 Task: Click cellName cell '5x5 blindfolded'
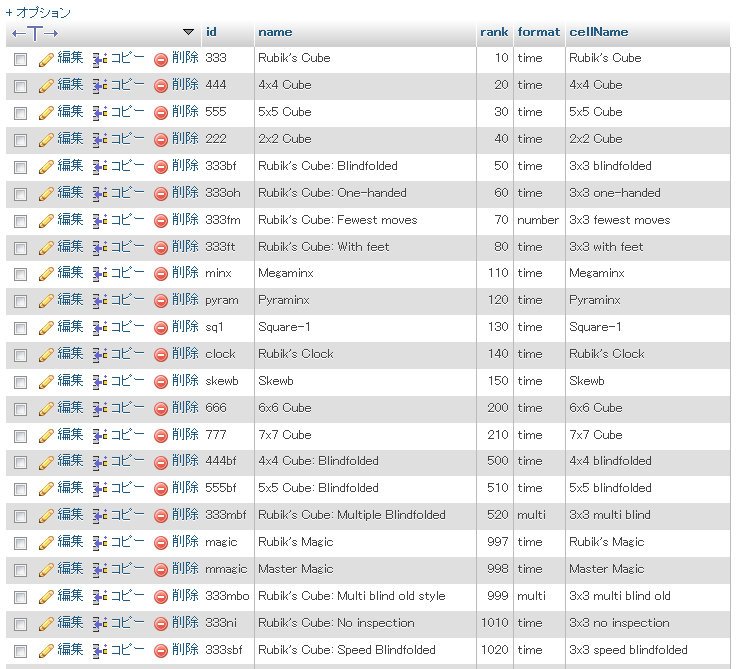point(610,488)
